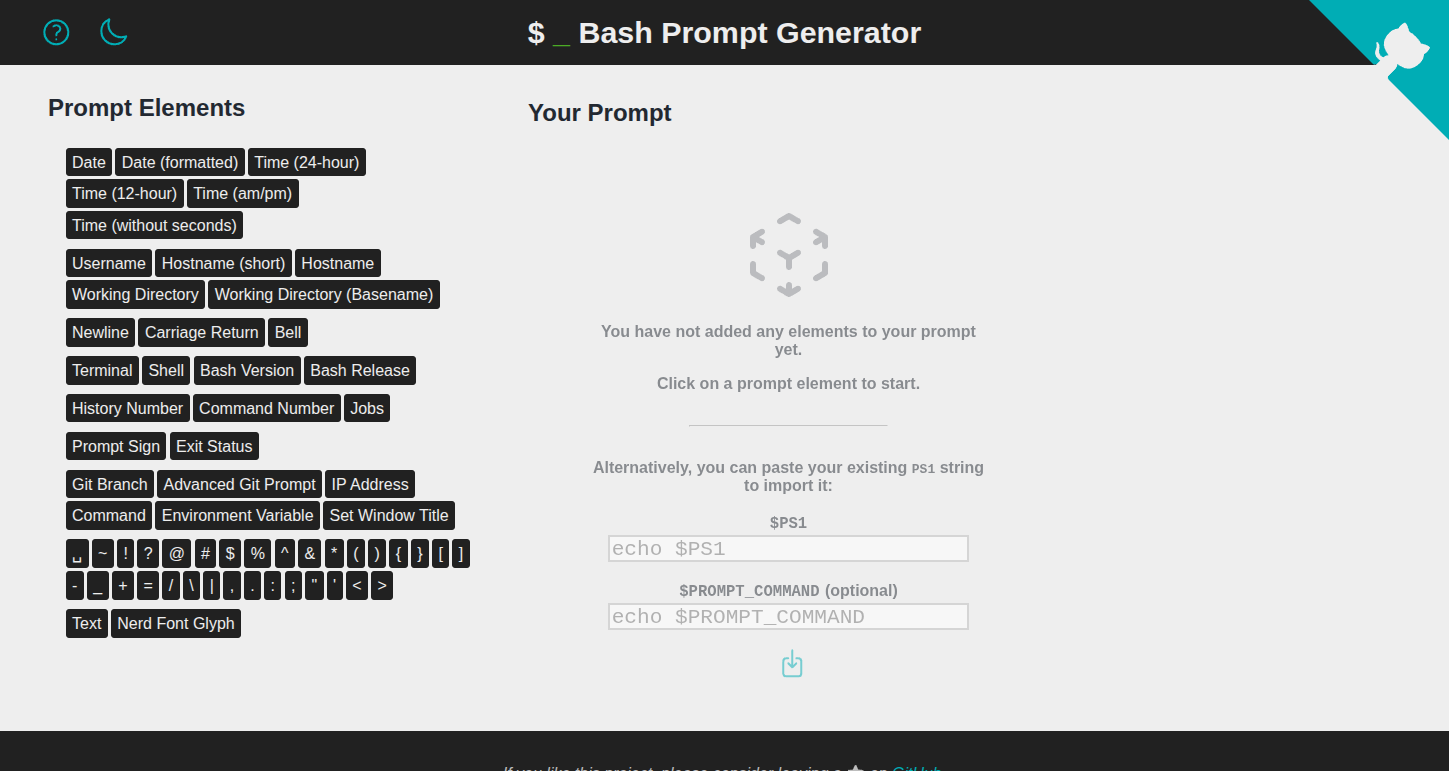Image resolution: width=1449 pixels, height=771 pixels.
Task: Toggle dark mode moon icon
Action: click(114, 32)
